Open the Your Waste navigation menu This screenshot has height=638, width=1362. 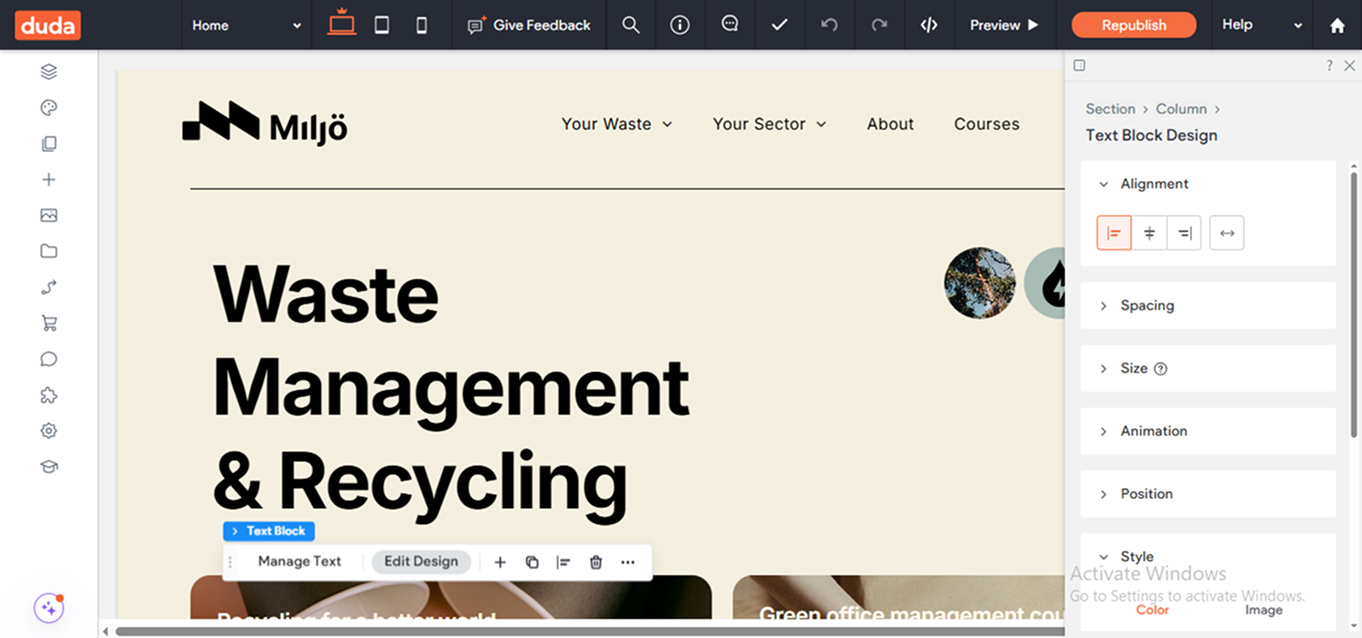(x=617, y=124)
